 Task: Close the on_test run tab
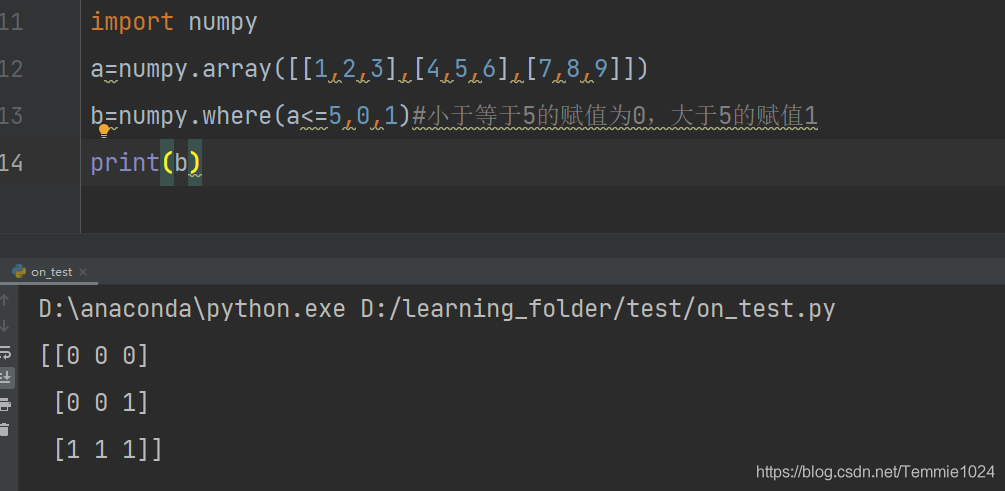[83, 272]
